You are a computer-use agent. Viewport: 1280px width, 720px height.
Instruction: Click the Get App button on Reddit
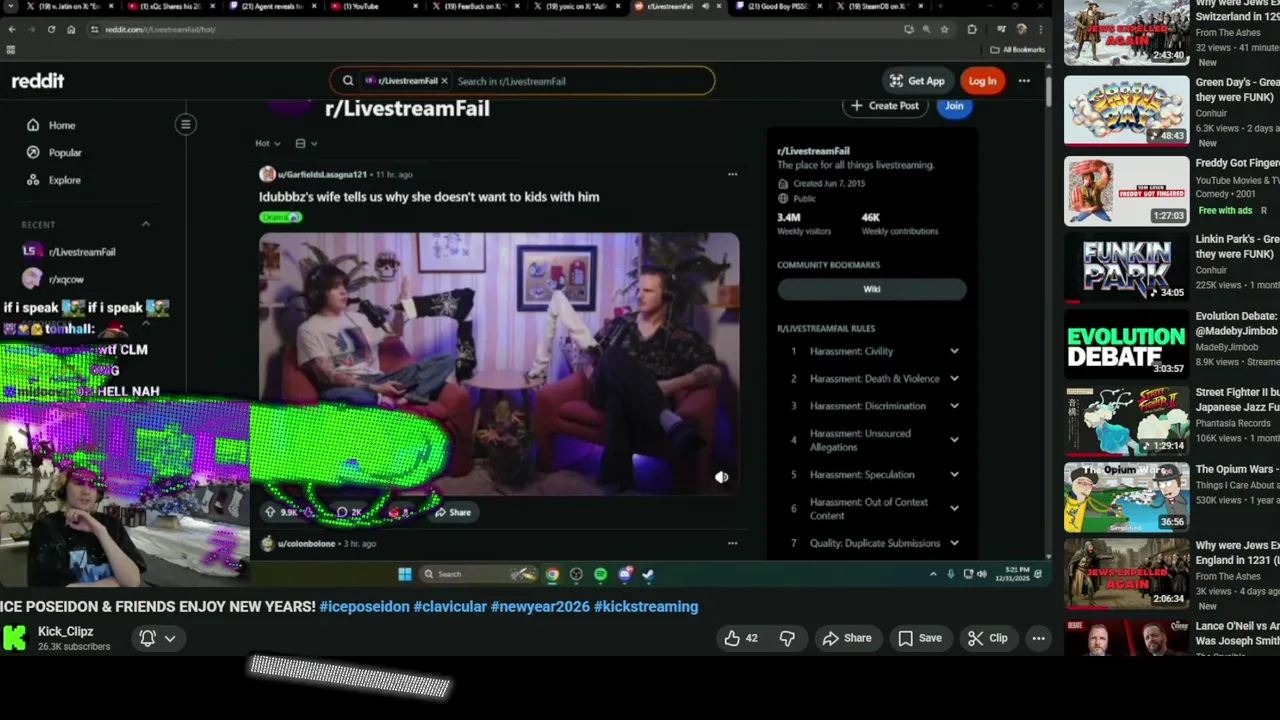click(x=916, y=81)
